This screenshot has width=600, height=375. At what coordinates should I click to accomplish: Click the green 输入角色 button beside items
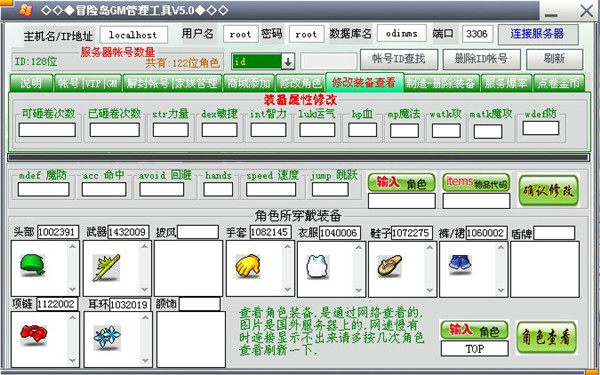coord(401,183)
